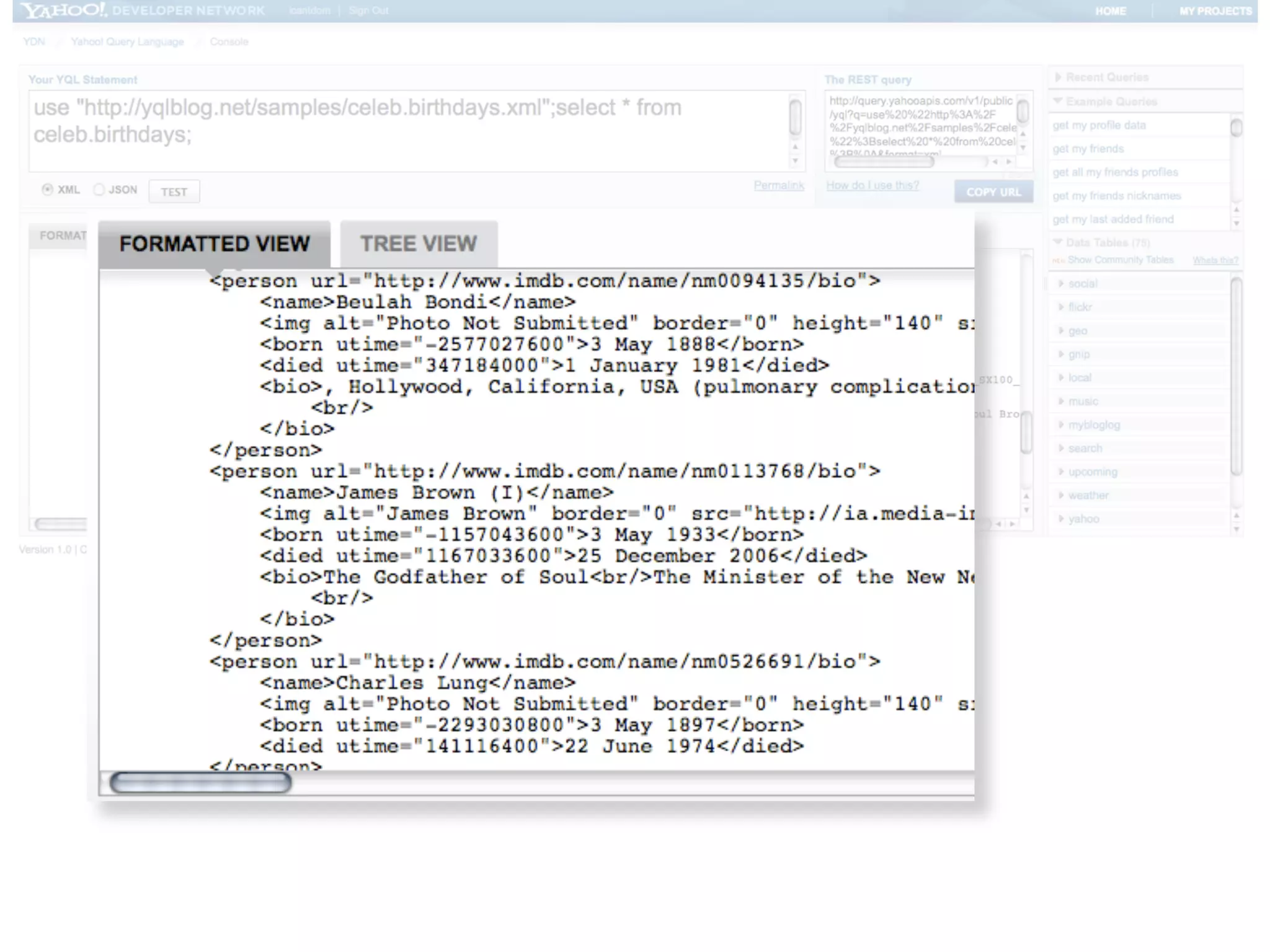This screenshot has width=1270, height=952.
Task: Click Show Community Tables link
Action: point(1120,260)
